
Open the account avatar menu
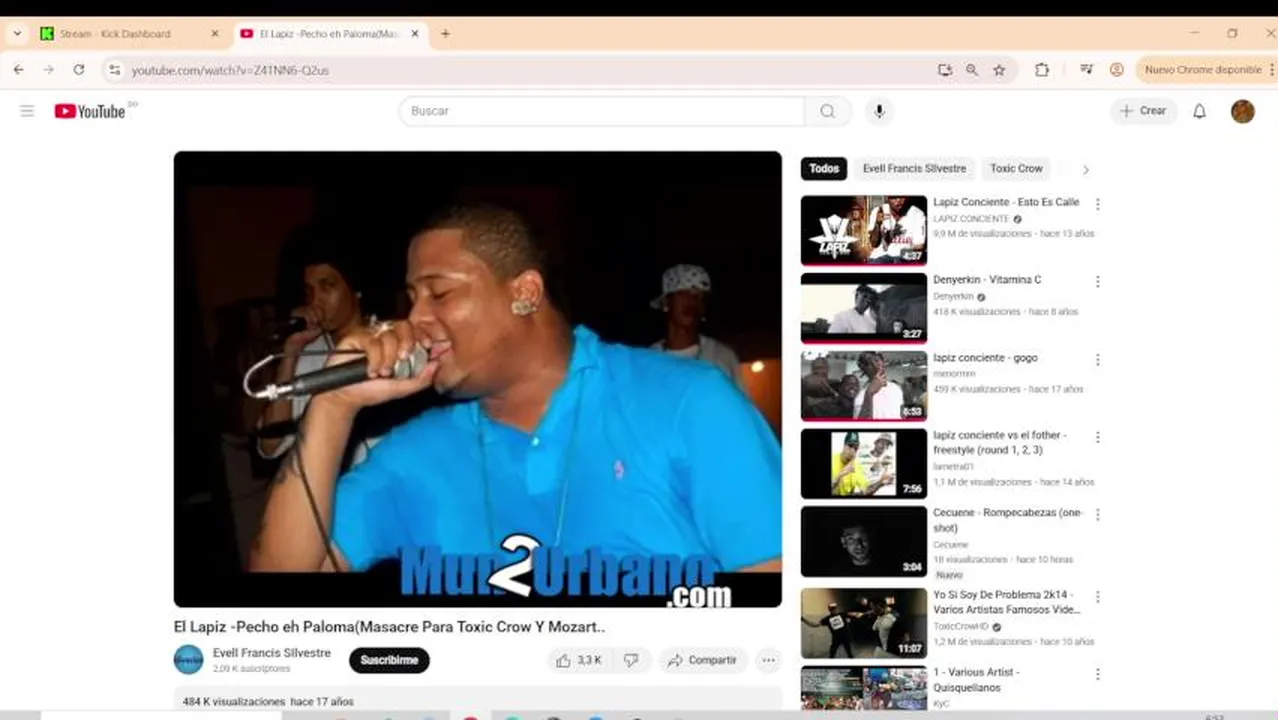(1242, 111)
